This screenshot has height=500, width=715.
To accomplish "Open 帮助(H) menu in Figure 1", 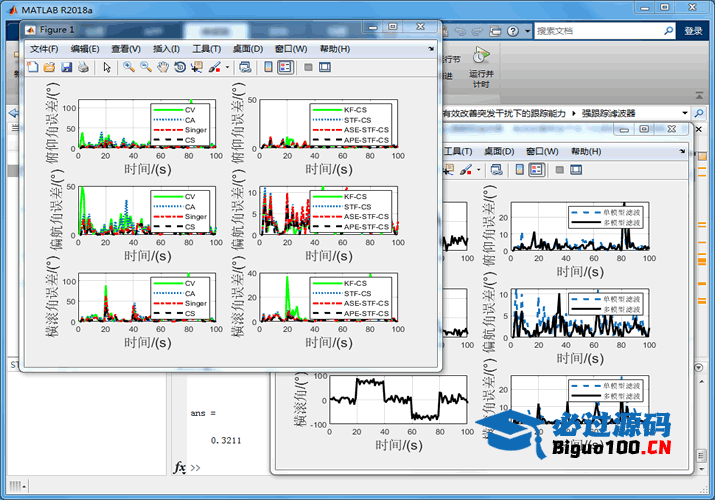I will [335, 49].
